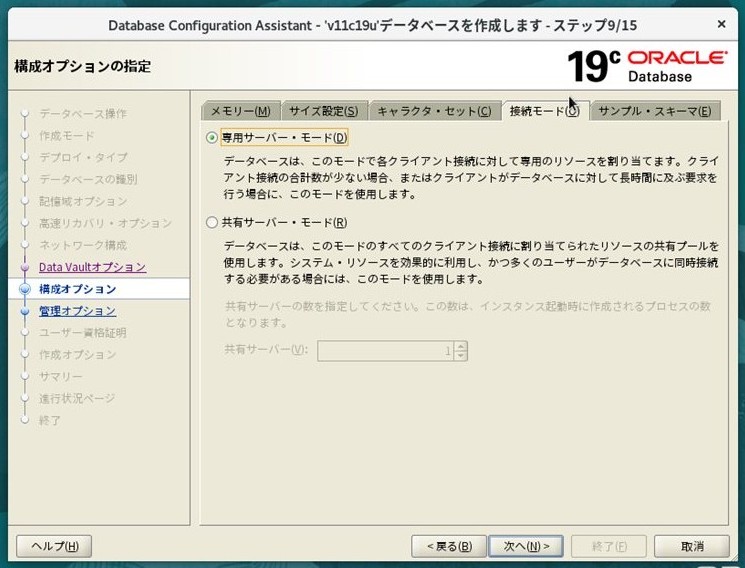Click the 進行状況ページ step label

[77, 398]
